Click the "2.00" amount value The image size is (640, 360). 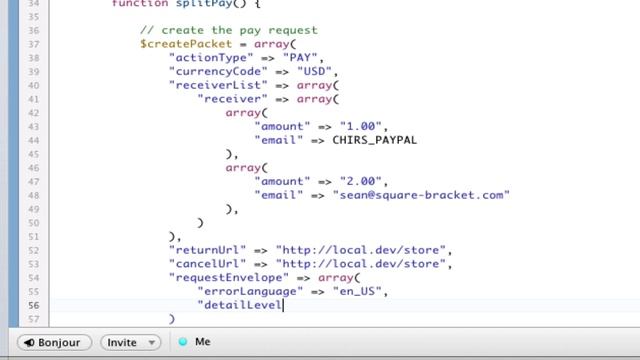coord(360,181)
